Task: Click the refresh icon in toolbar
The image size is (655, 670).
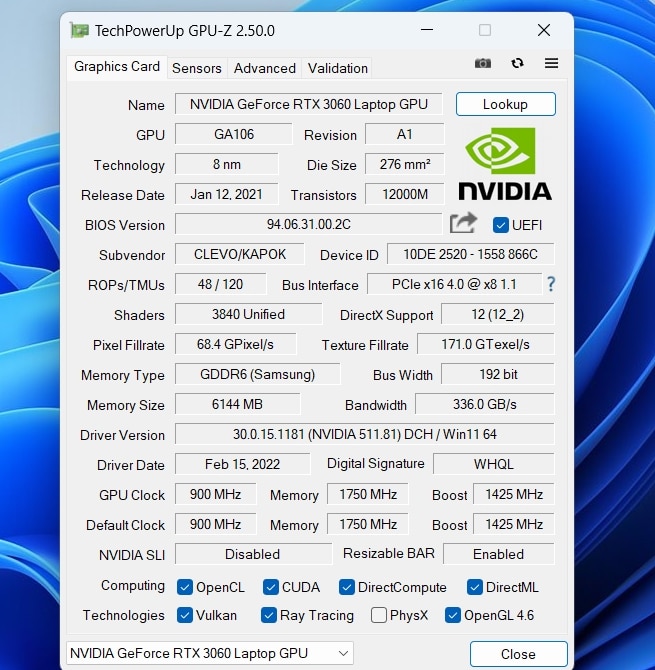Action: (517, 63)
